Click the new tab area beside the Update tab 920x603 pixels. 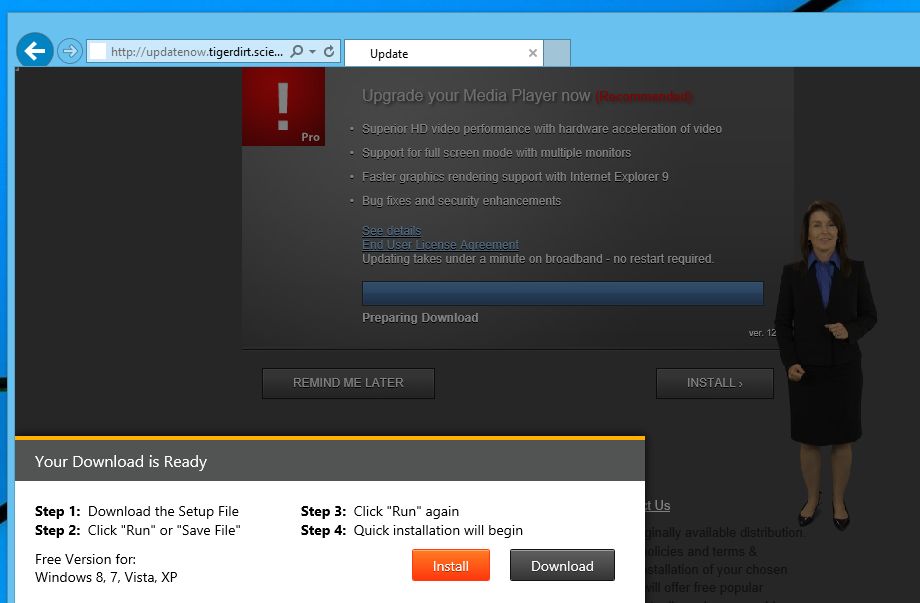[557, 52]
